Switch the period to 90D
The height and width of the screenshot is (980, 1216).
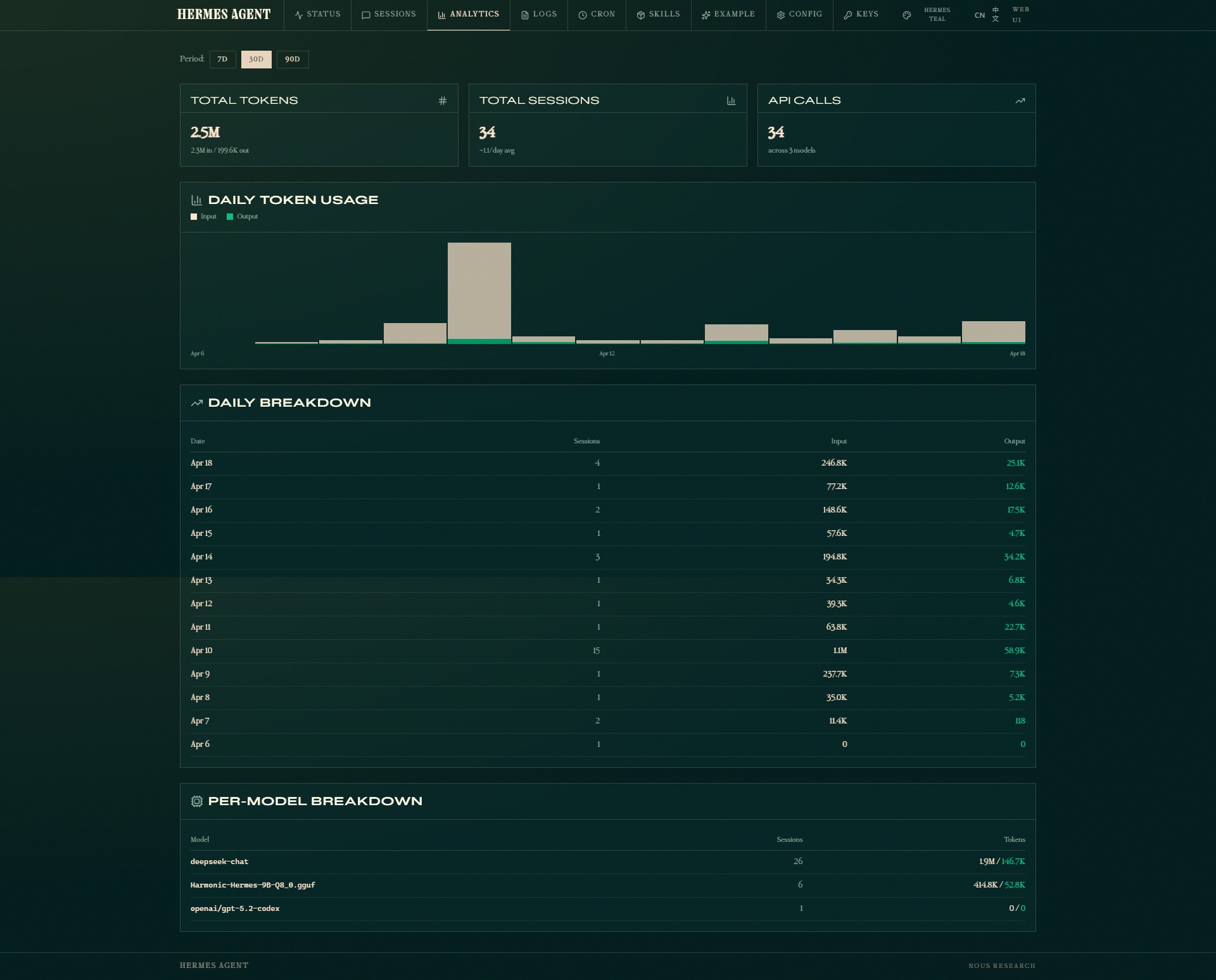[292, 59]
